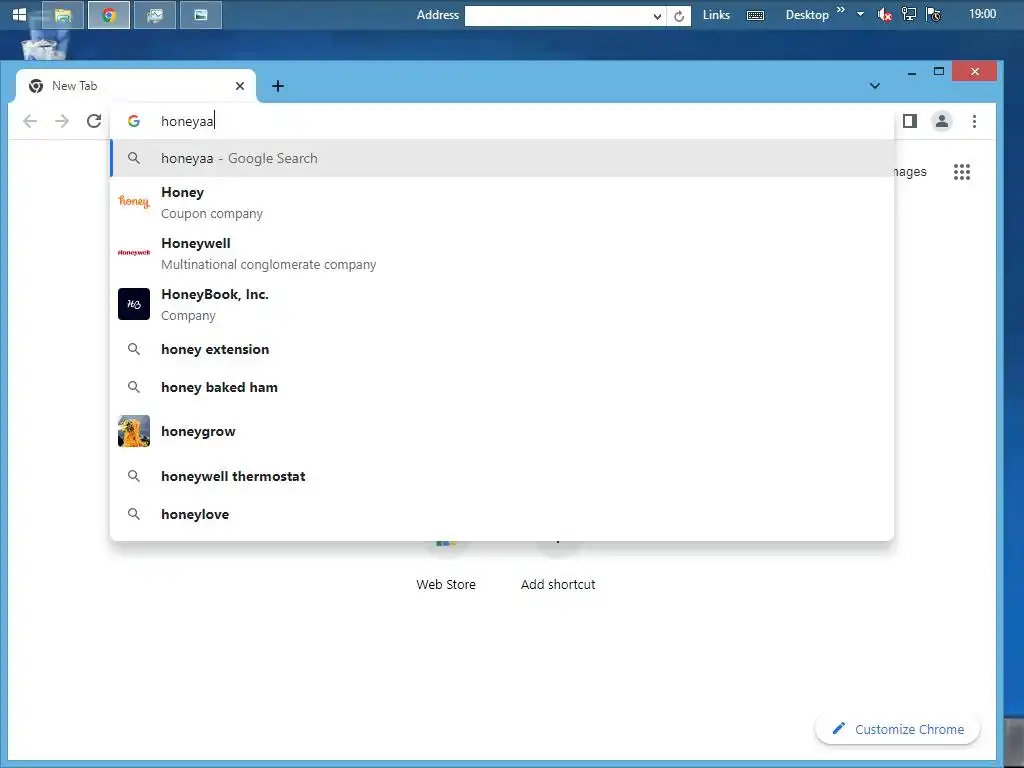Click the omnibox text honeyaa

coord(187,121)
